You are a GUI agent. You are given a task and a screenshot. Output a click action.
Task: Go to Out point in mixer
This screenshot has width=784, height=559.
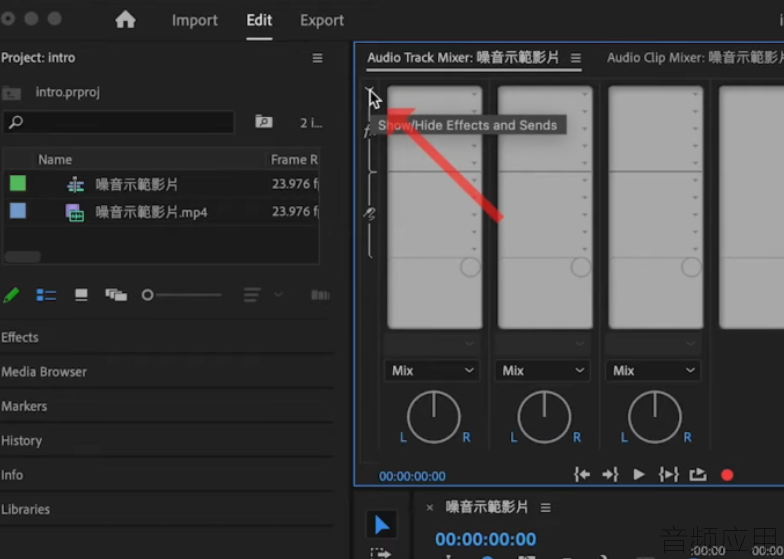coord(610,474)
